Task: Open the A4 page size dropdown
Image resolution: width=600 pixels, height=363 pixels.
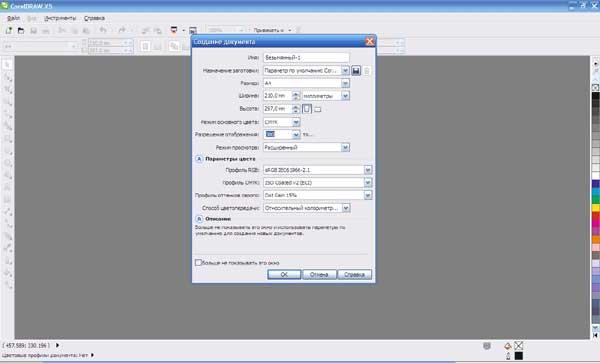Action: tap(345, 83)
